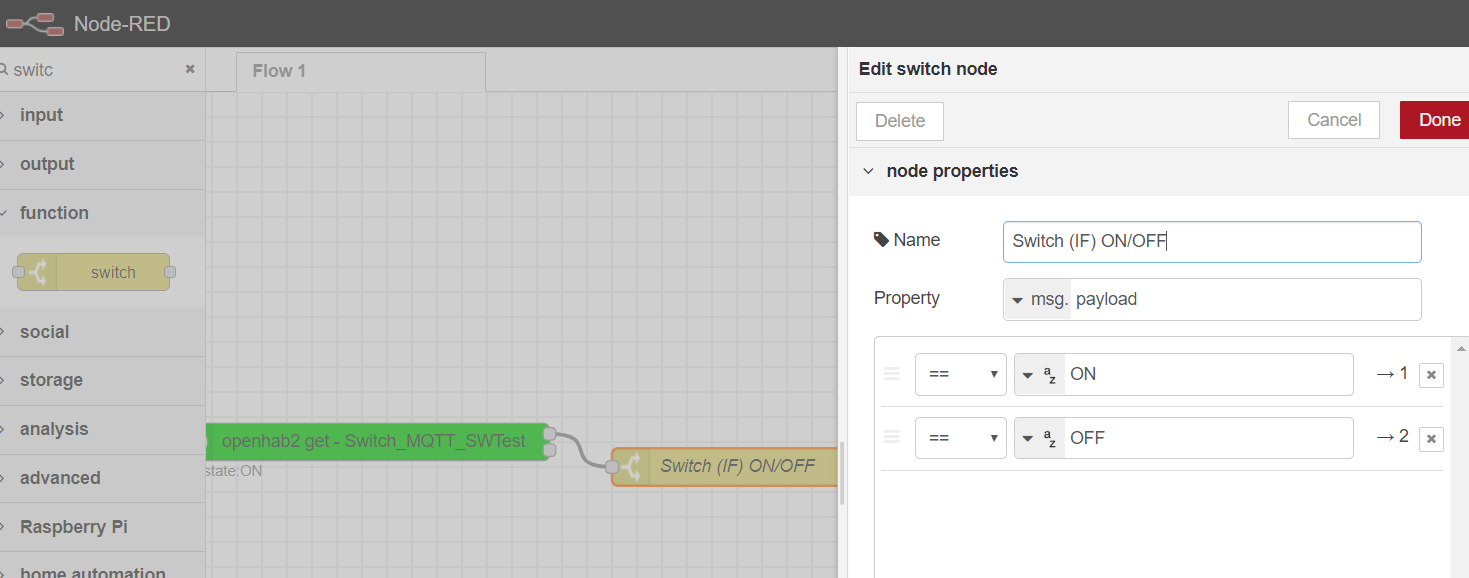The image size is (1469, 578).
Task: Collapse the function palette category
Action: (54, 213)
